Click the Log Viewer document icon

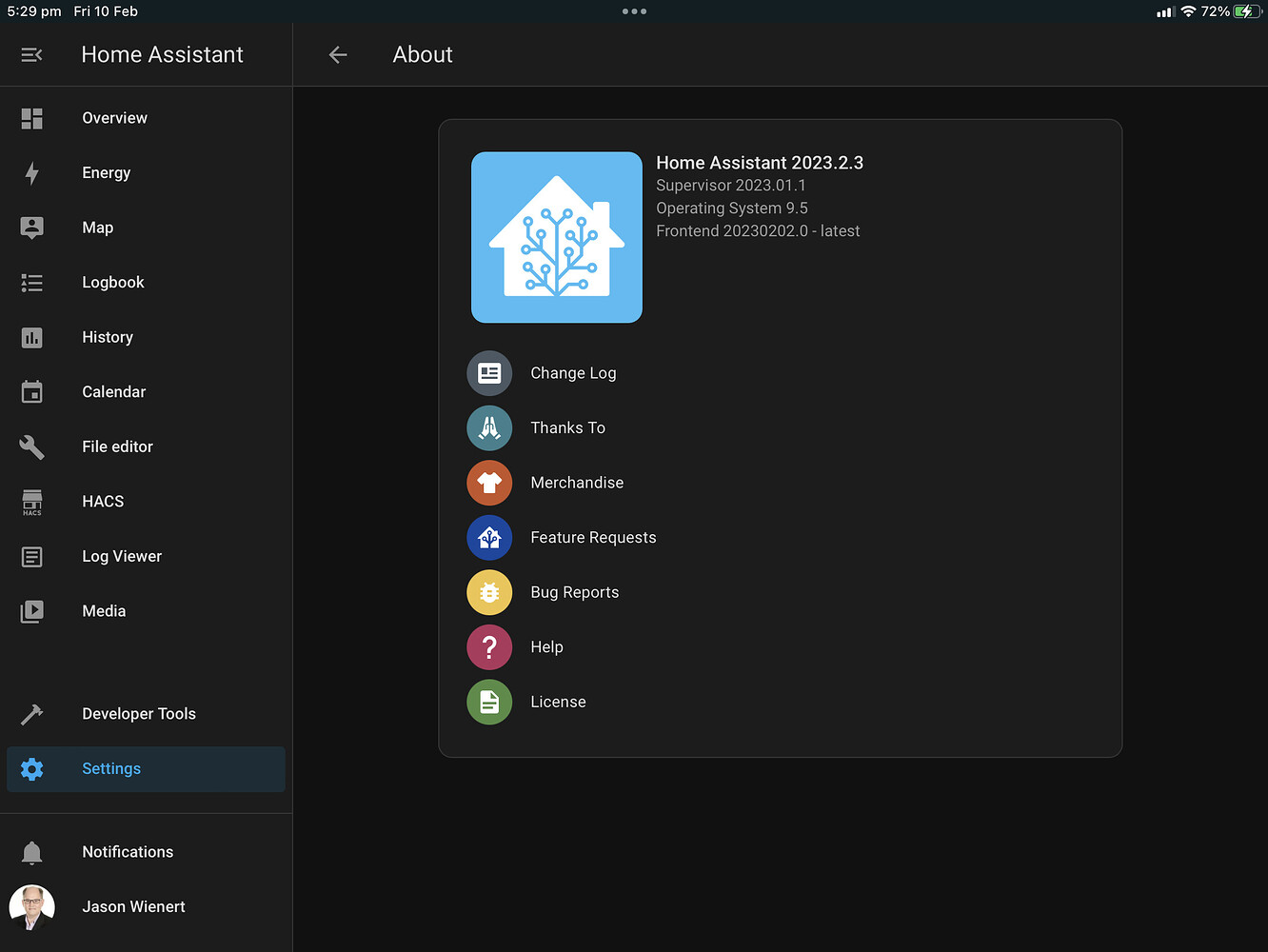pyautogui.click(x=31, y=557)
